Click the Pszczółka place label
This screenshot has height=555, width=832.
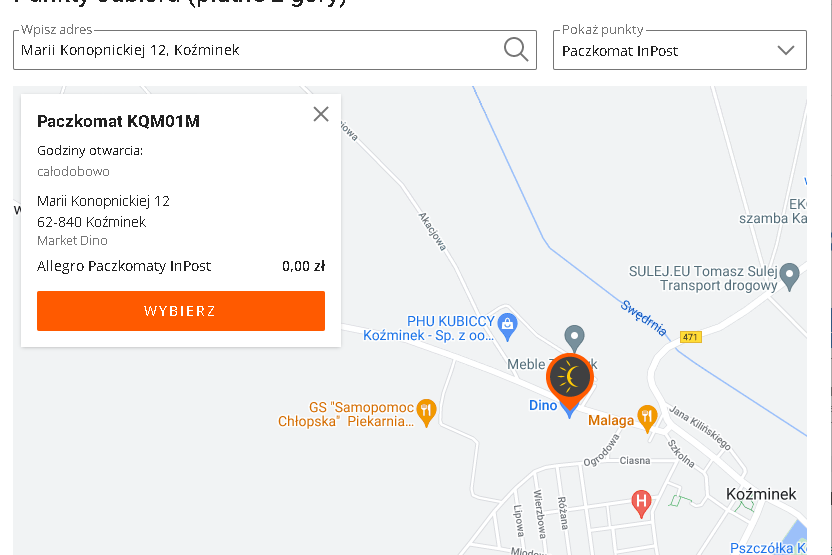pos(768,548)
